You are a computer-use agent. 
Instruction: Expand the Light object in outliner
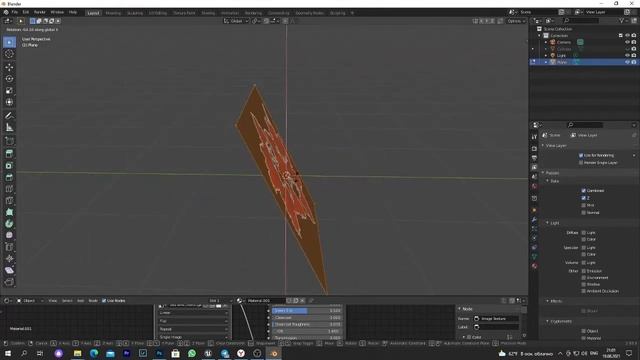546,56
